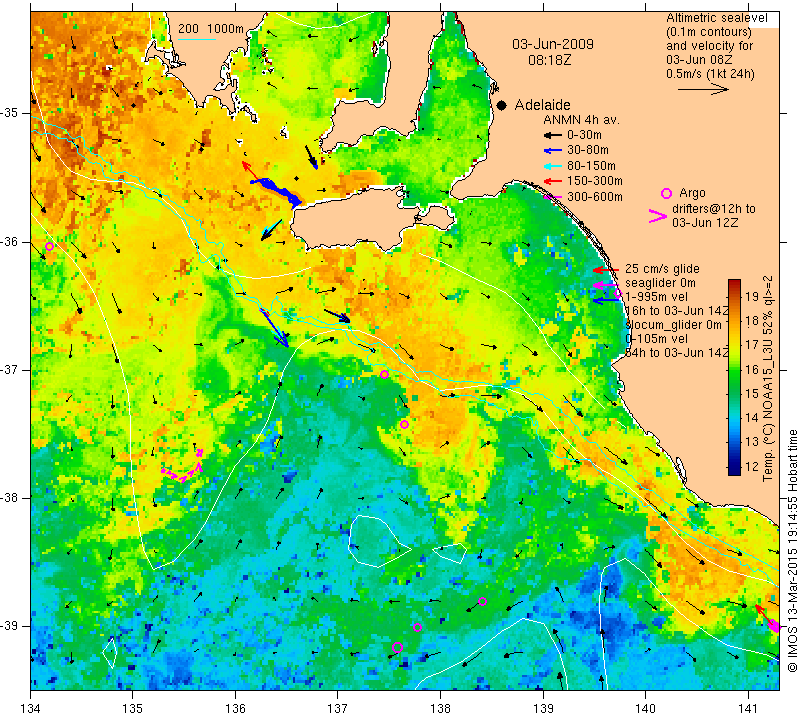Click the red current arrow near 136°E, 35.4°S
800x720 pixels.
[x=249, y=170]
